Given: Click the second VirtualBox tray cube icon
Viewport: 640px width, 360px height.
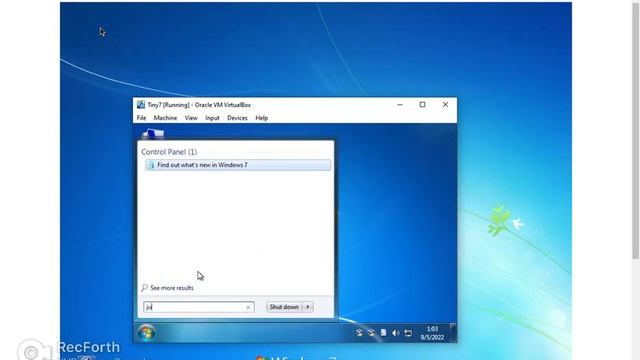Looking at the screenshot, I should (371, 333).
